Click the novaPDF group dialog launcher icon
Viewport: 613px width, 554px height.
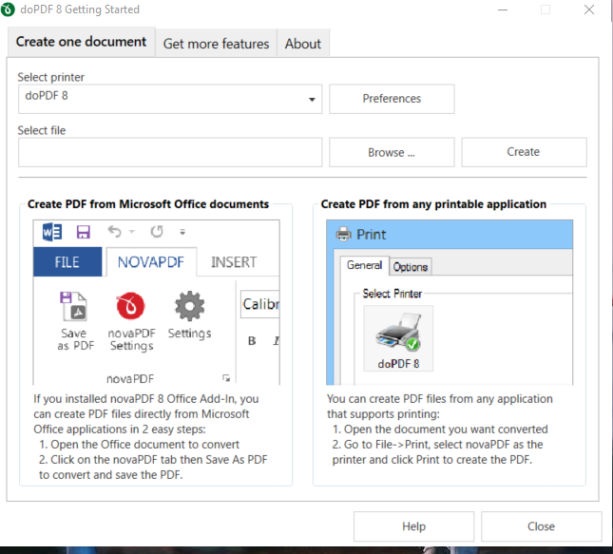226,378
